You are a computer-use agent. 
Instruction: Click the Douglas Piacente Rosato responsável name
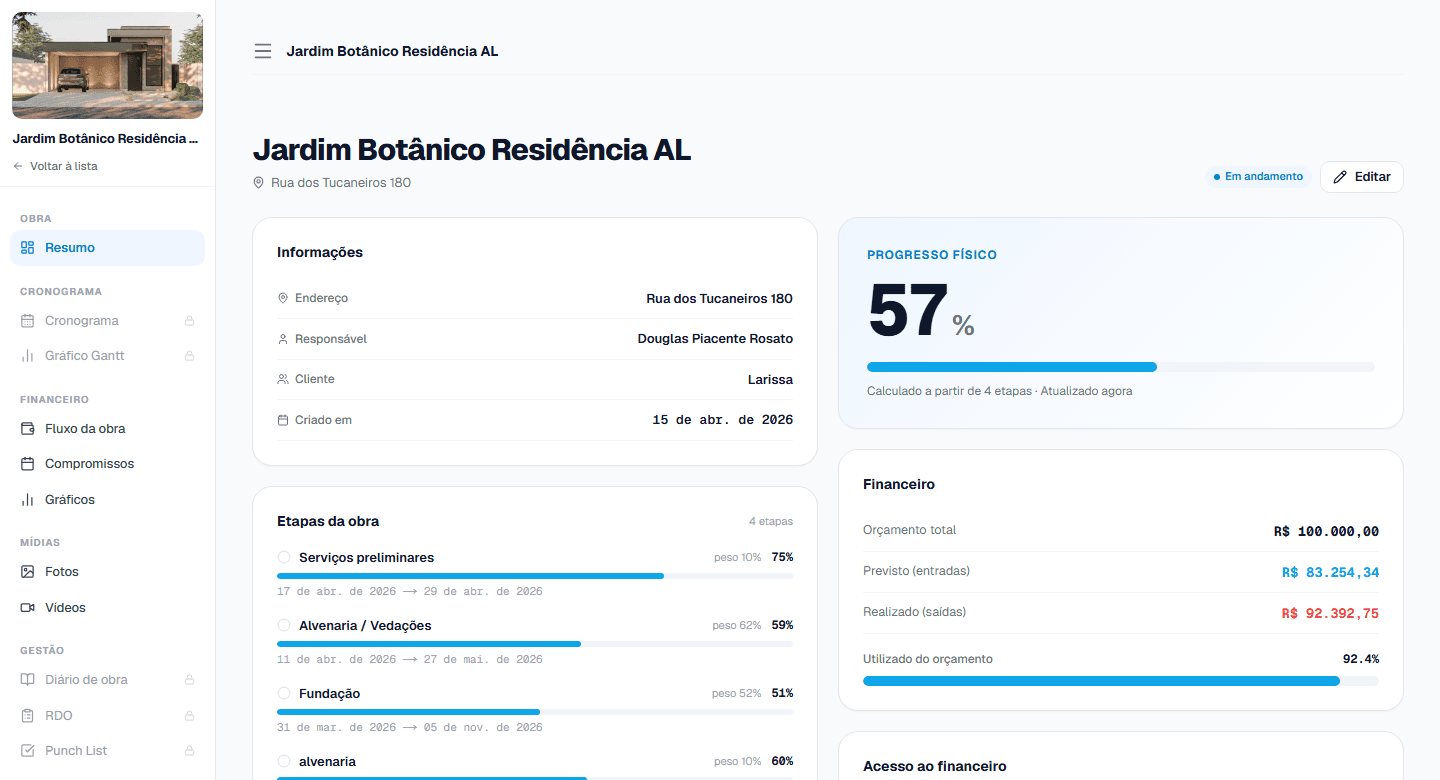(715, 339)
